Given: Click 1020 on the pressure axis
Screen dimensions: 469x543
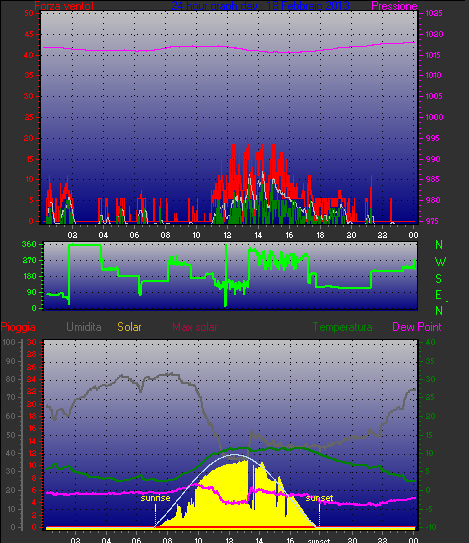Looking at the screenshot, I should coord(434,34).
